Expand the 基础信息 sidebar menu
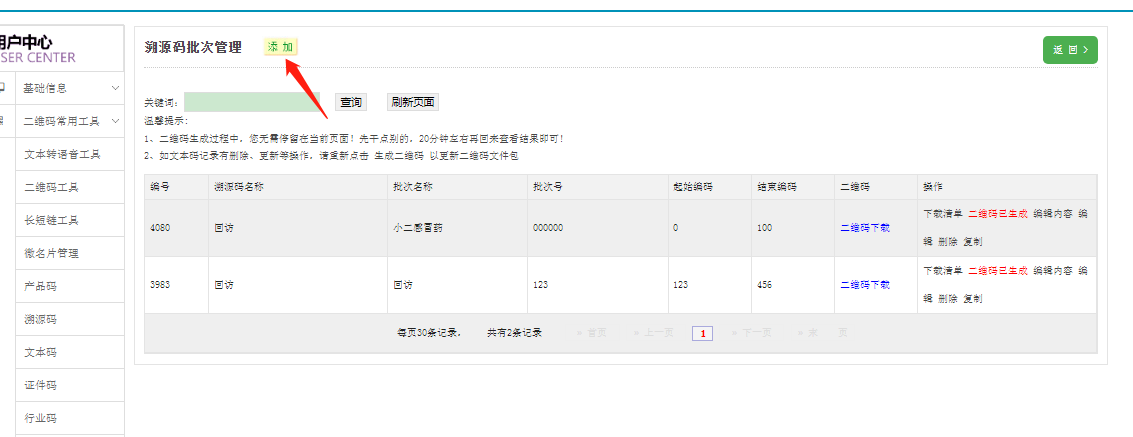Screen dimensions: 1133x437 point(70,88)
